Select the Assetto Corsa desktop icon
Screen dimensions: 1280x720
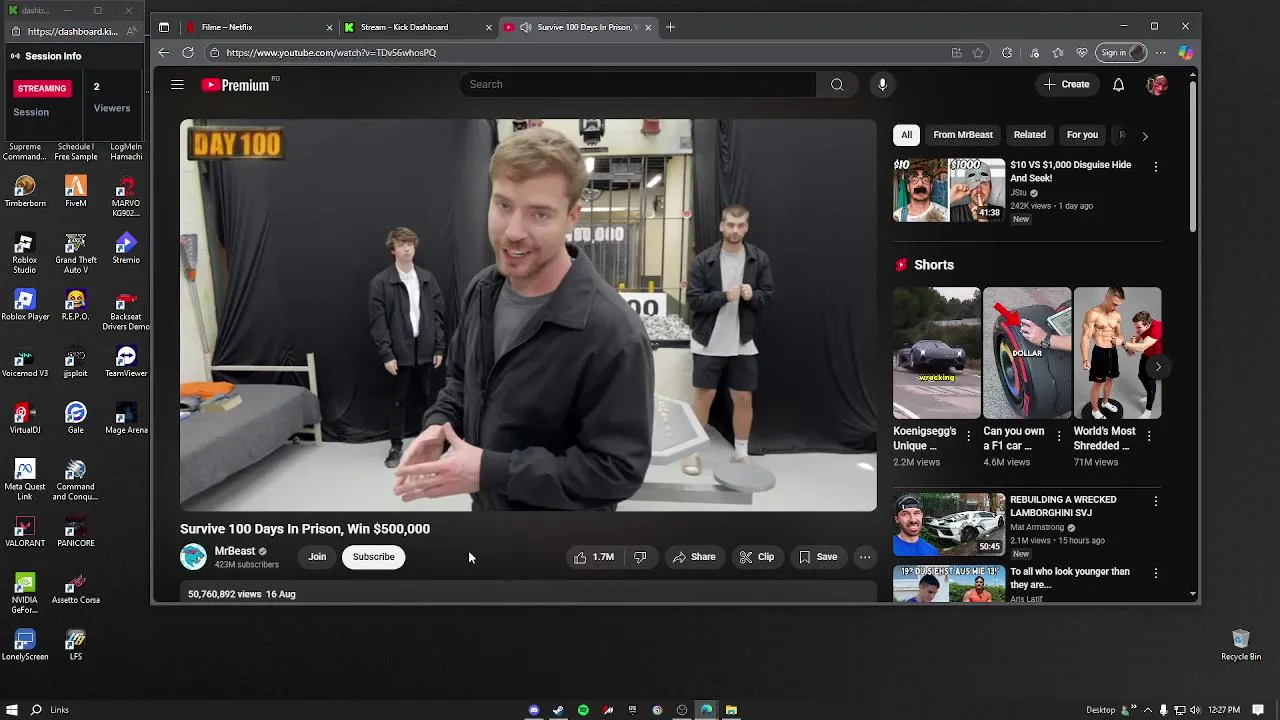pyautogui.click(x=76, y=589)
